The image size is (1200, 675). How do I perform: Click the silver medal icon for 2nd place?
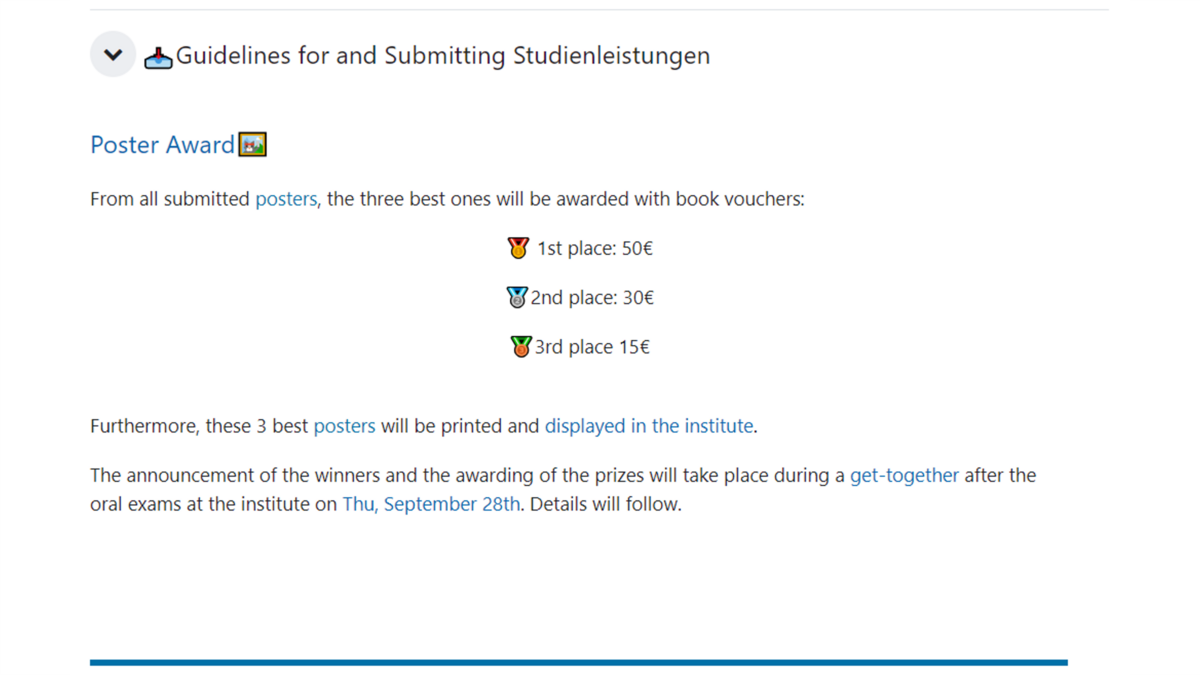[517, 298]
